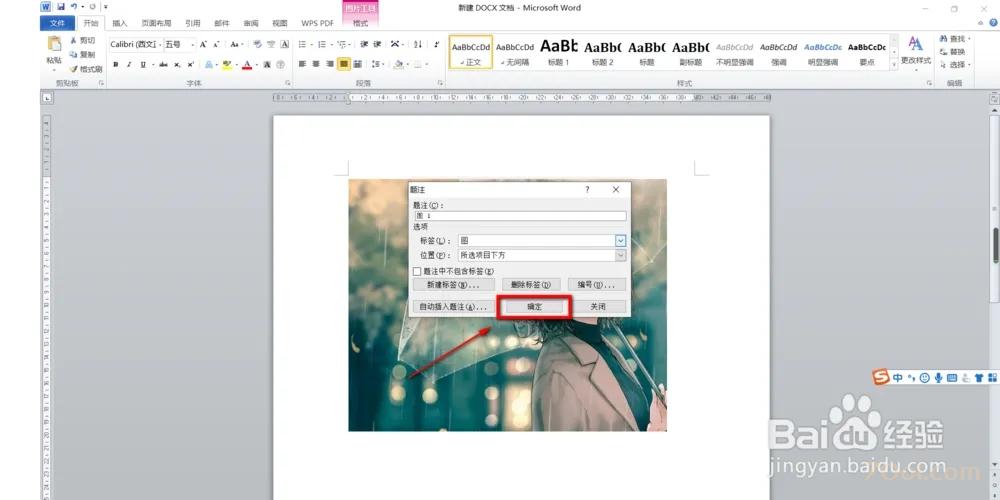Click the Increase Indent icon

point(377,44)
